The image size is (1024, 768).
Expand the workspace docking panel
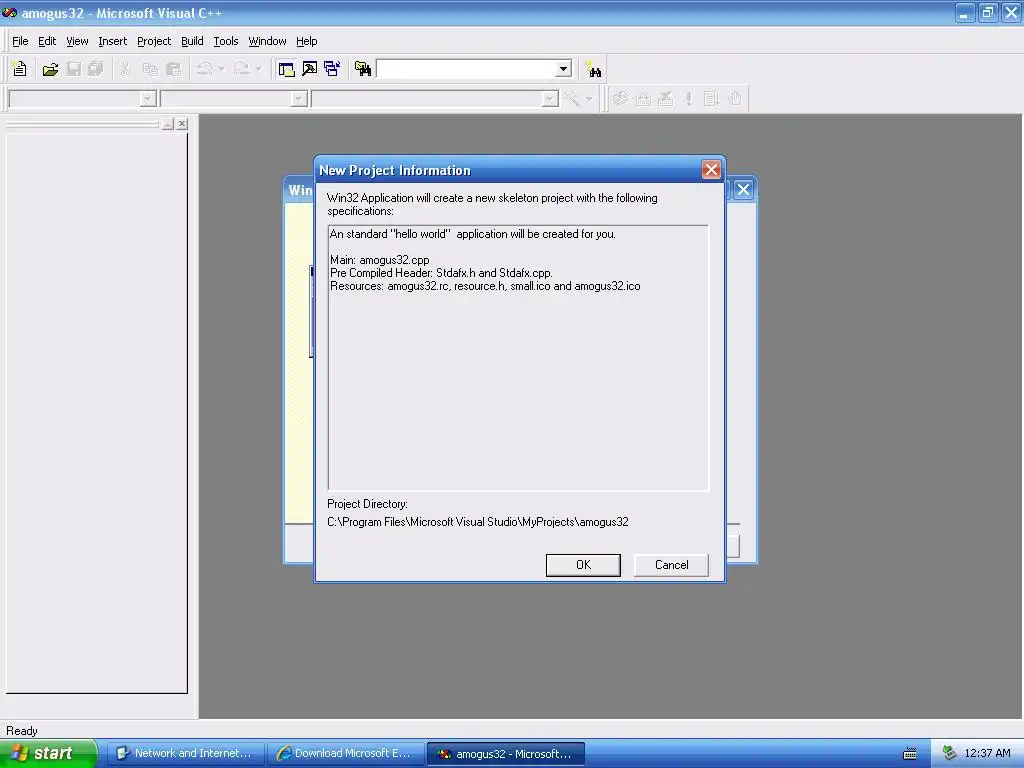(168, 123)
